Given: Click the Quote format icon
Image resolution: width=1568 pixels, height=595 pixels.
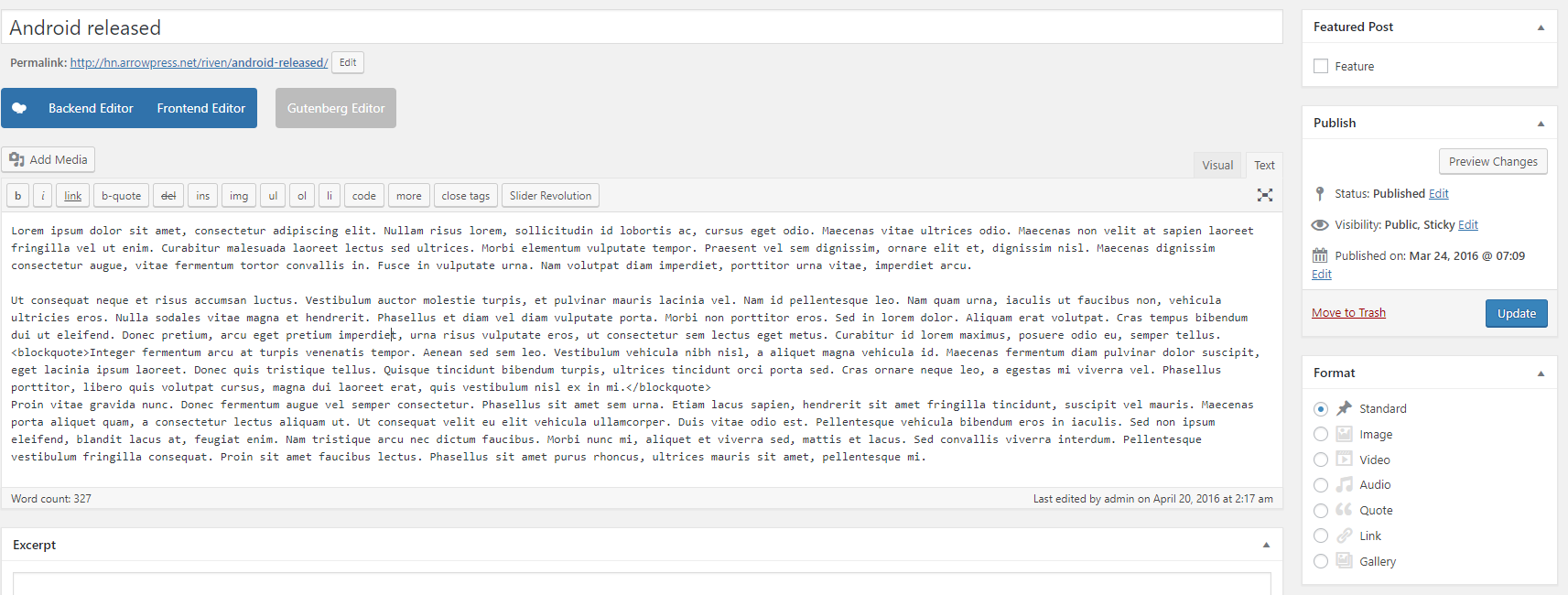Looking at the screenshot, I should click(x=1344, y=510).
